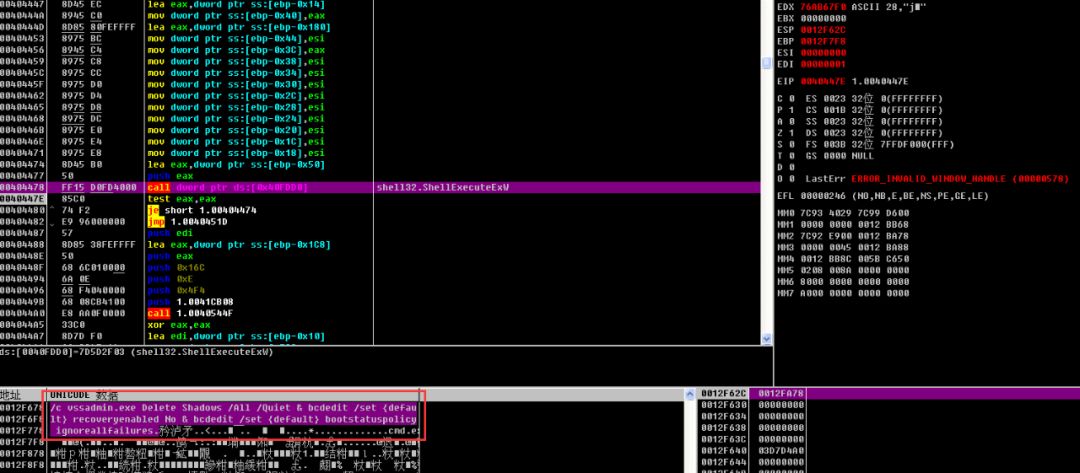Click dump address 0012F878
Image resolution: width=1080 pixels, height=473 pixels.
coord(23,454)
